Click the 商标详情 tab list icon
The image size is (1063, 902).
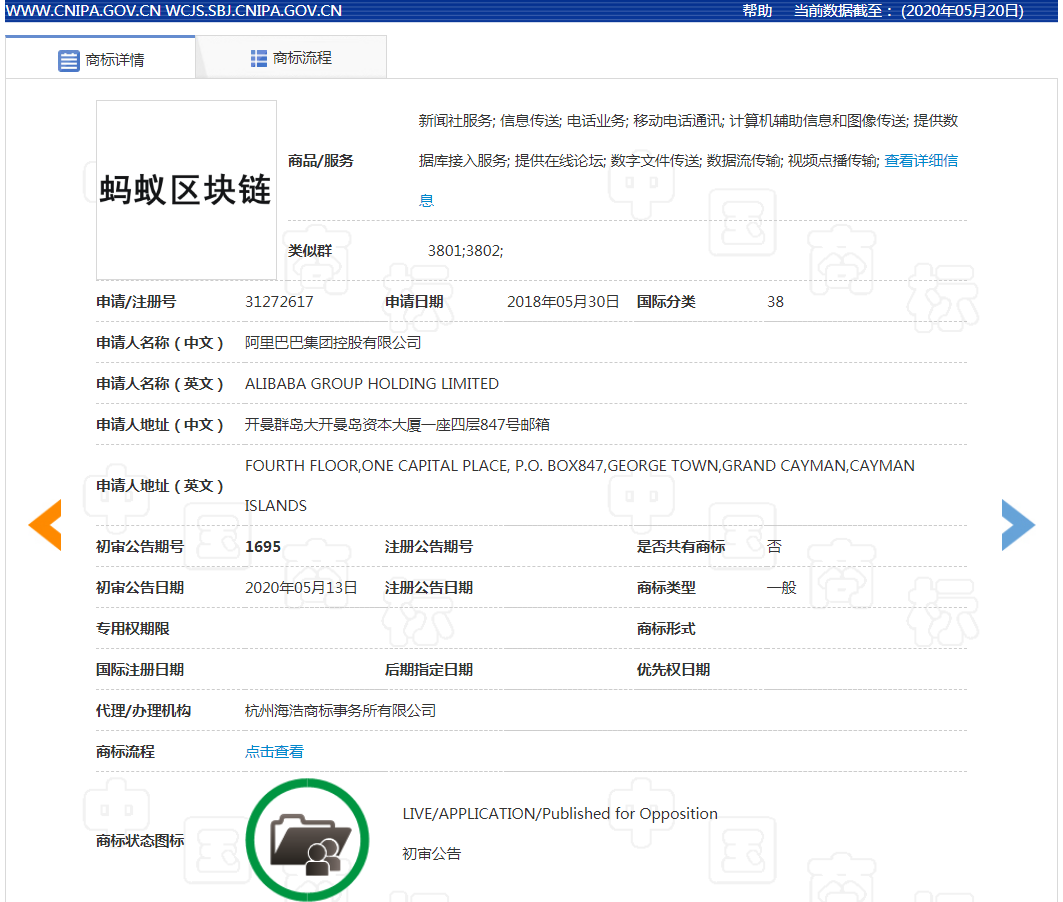[x=68, y=60]
